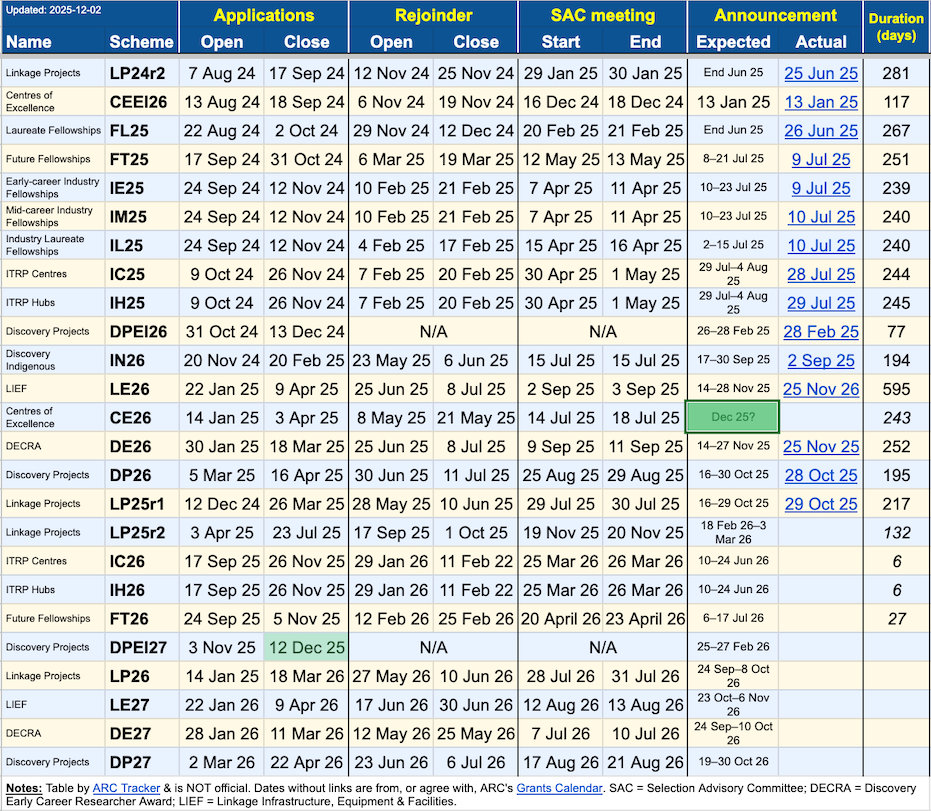Click the SAC meeting header
Viewport: 931px width, 811px height.
point(602,15)
